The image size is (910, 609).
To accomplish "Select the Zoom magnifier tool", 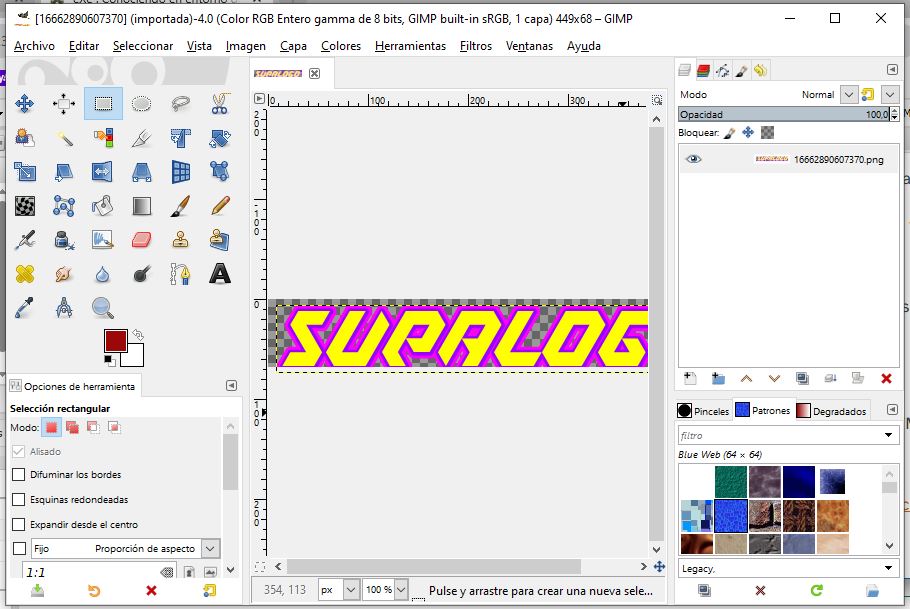I will 102,308.
